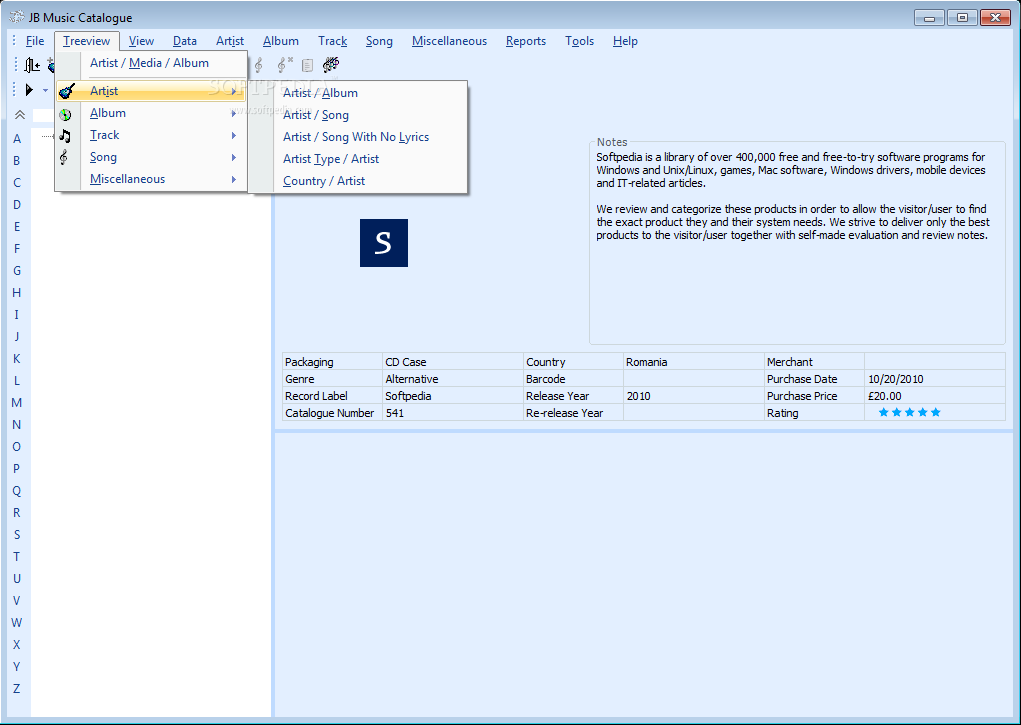The height and width of the screenshot is (725, 1021).
Task: Expand the Song submenu arrow
Action: tap(233, 158)
